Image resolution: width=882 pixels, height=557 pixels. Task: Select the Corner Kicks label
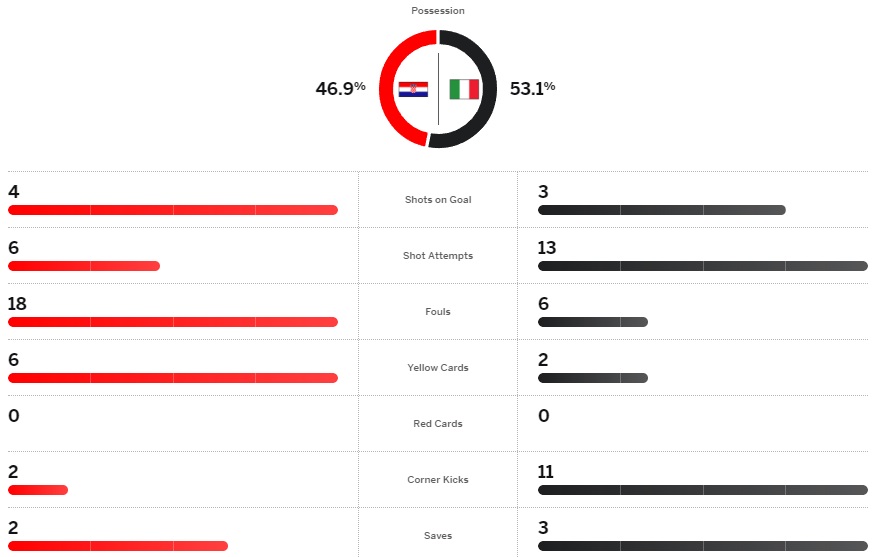pyautogui.click(x=438, y=479)
